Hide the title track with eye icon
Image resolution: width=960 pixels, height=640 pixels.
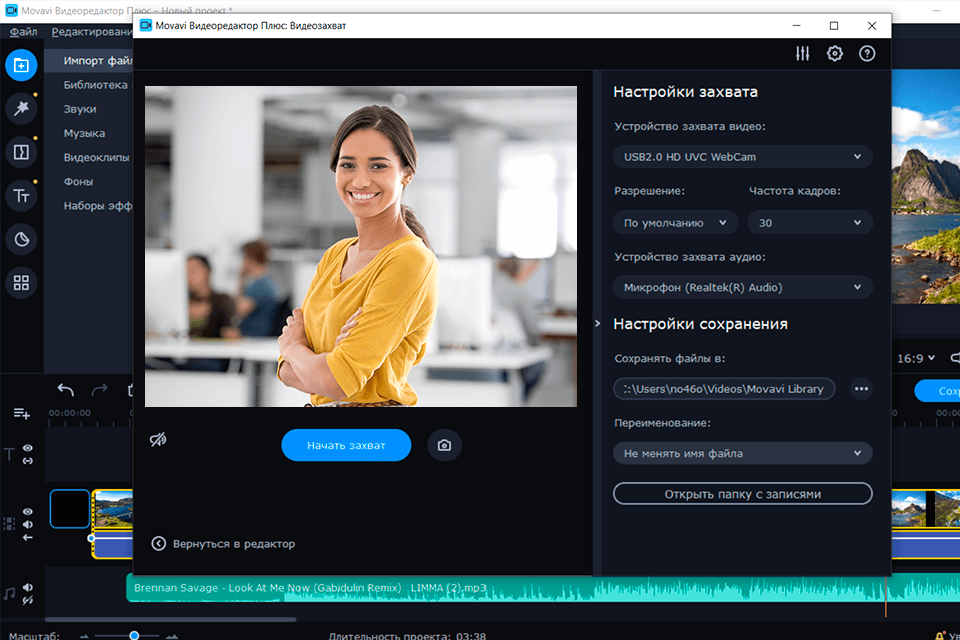click(28, 449)
